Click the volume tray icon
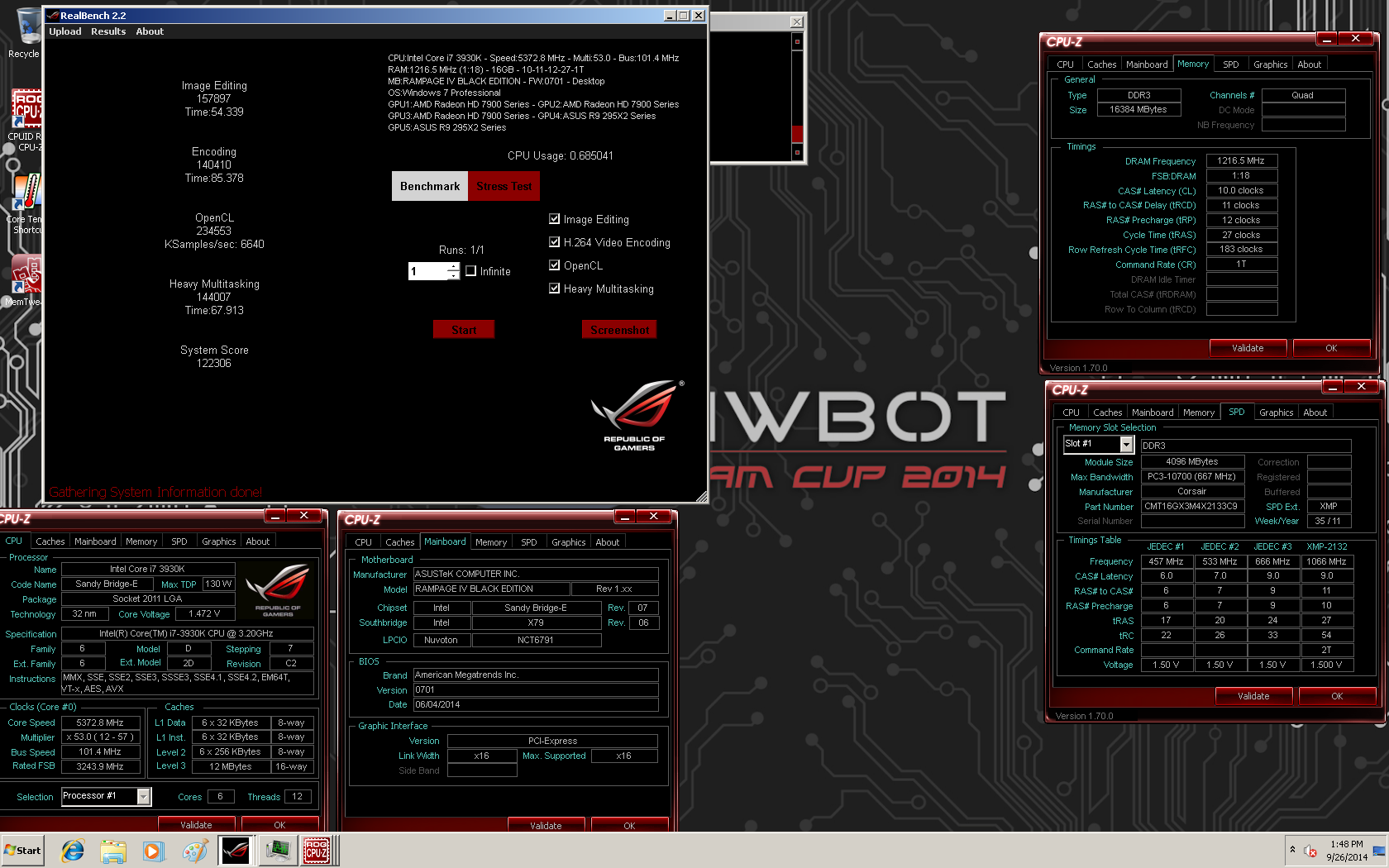 point(1310,851)
